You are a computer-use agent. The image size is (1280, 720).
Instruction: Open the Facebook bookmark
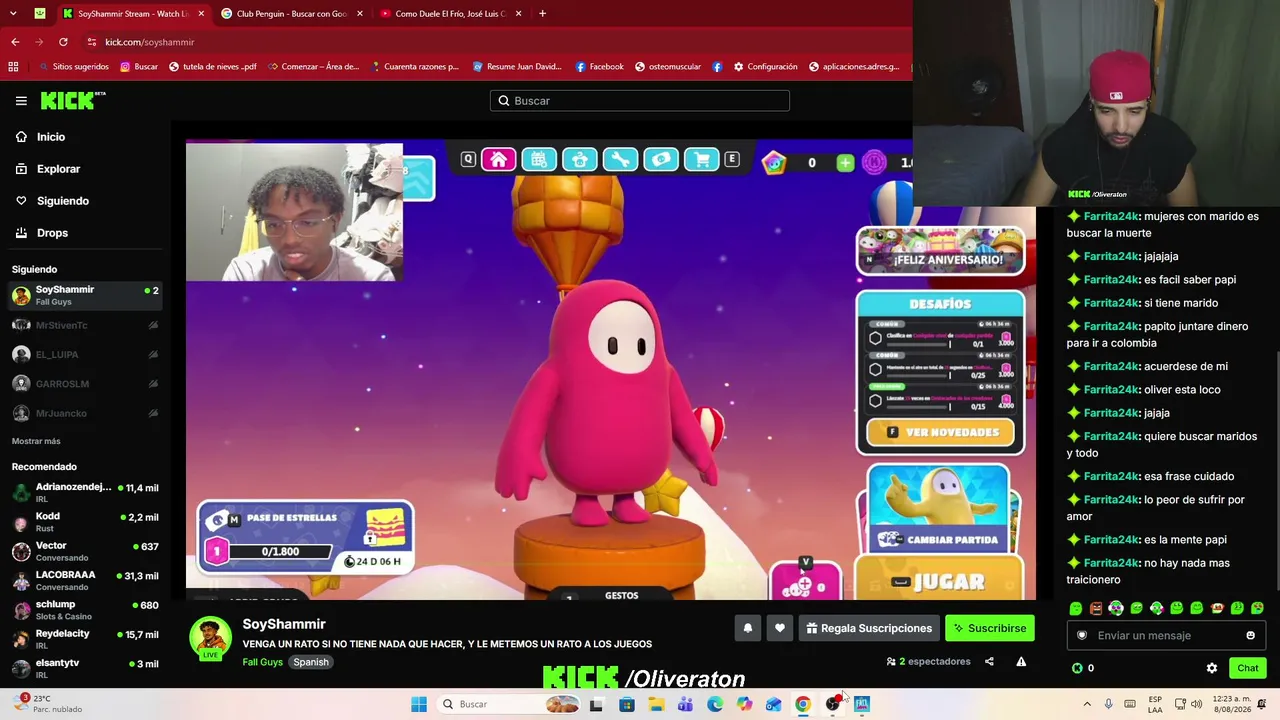point(599,67)
